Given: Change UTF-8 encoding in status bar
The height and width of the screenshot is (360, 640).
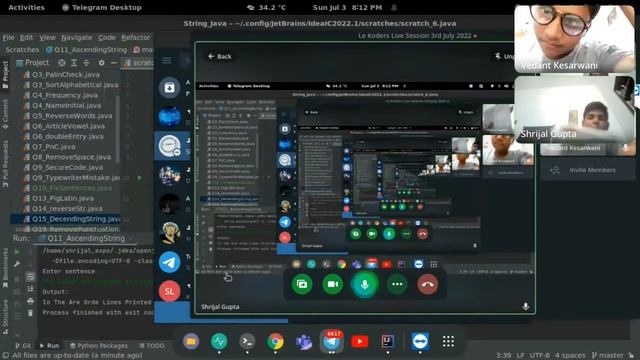Looking at the screenshot, I should coord(540,356).
